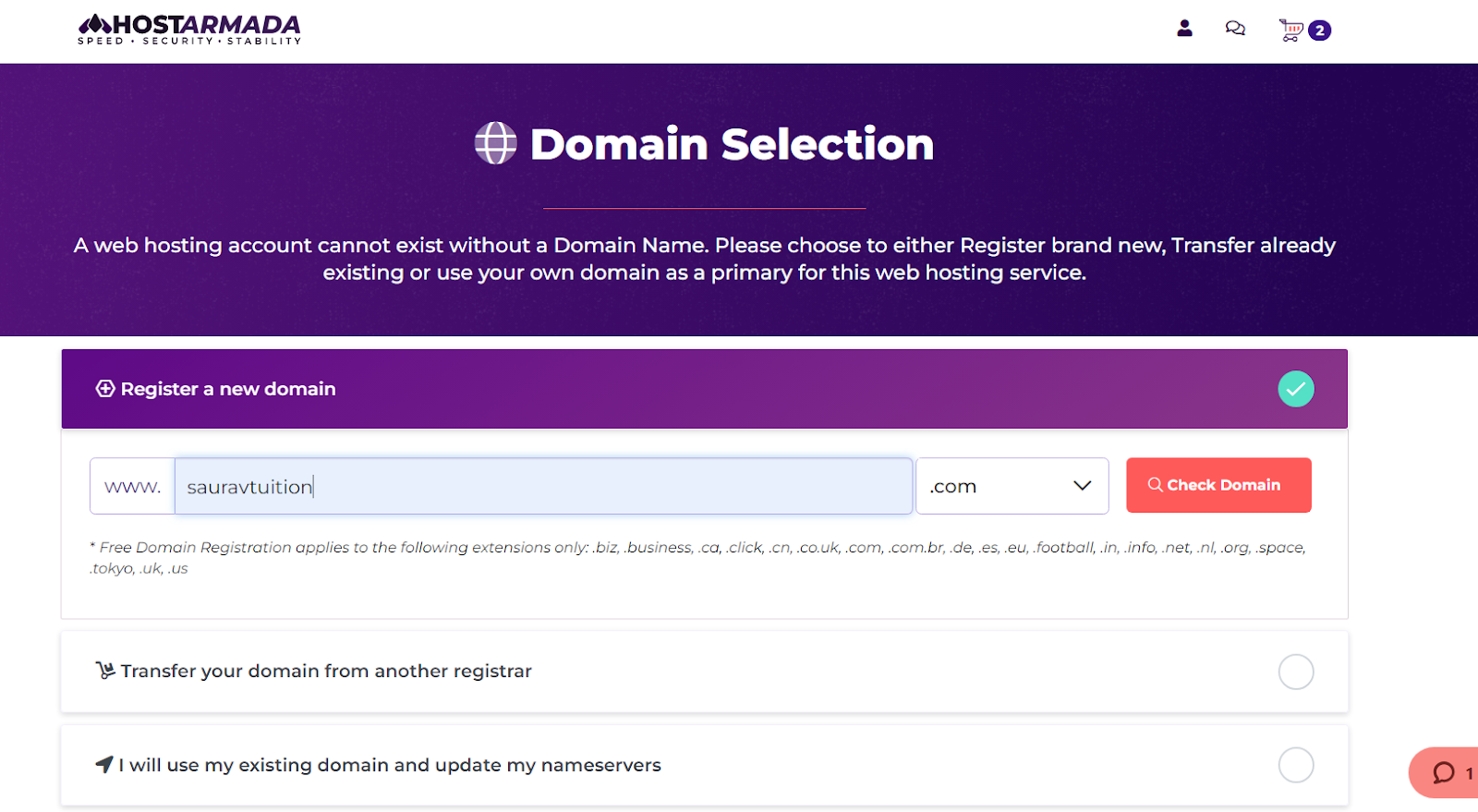The height and width of the screenshot is (812, 1478).
Task: Click inside the sauravtuition domain input field
Action: [x=543, y=485]
